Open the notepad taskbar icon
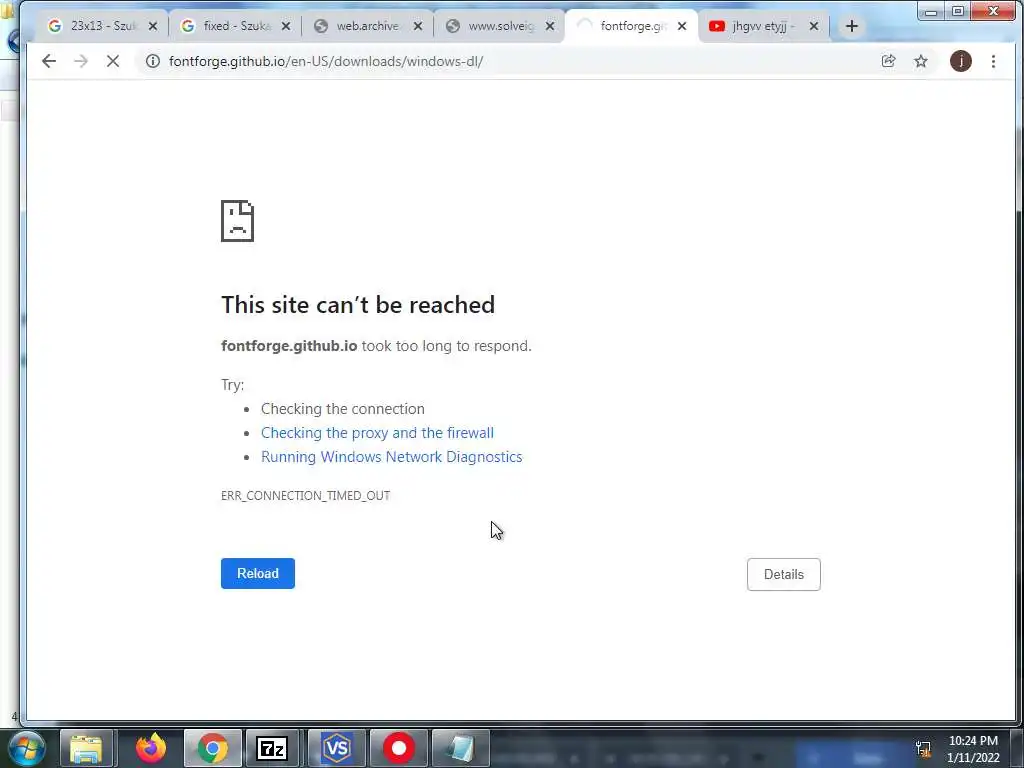The height and width of the screenshot is (768, 1024). (460, 748)
